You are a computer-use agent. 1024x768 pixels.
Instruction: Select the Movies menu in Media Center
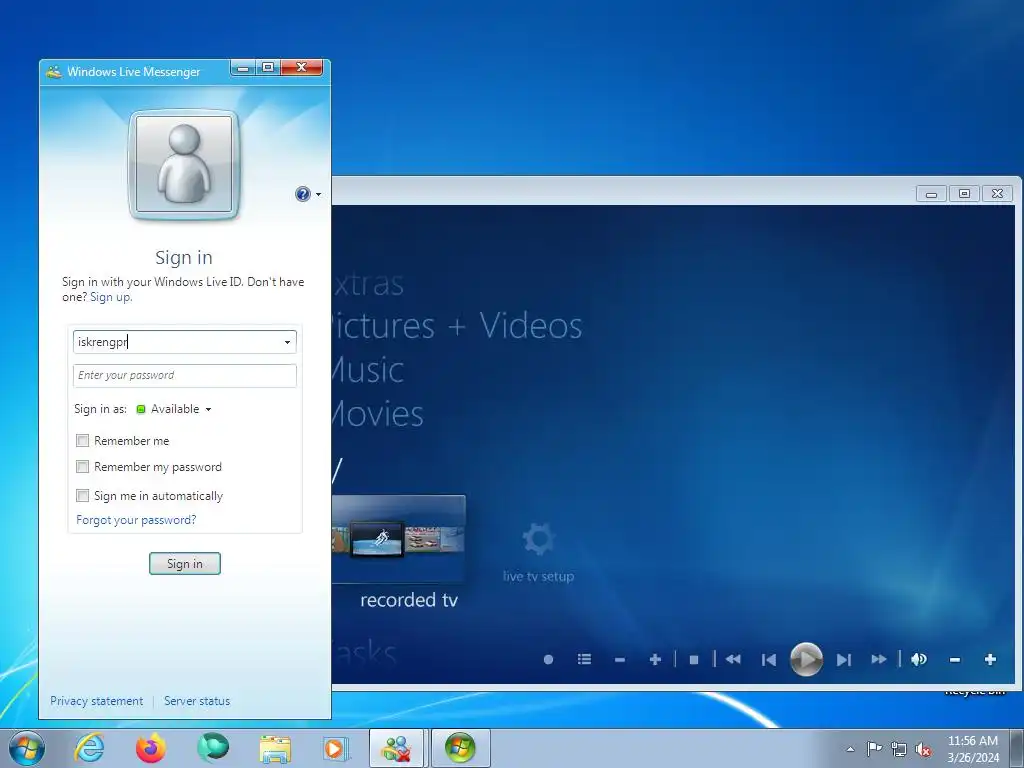(x=378, y=413)
